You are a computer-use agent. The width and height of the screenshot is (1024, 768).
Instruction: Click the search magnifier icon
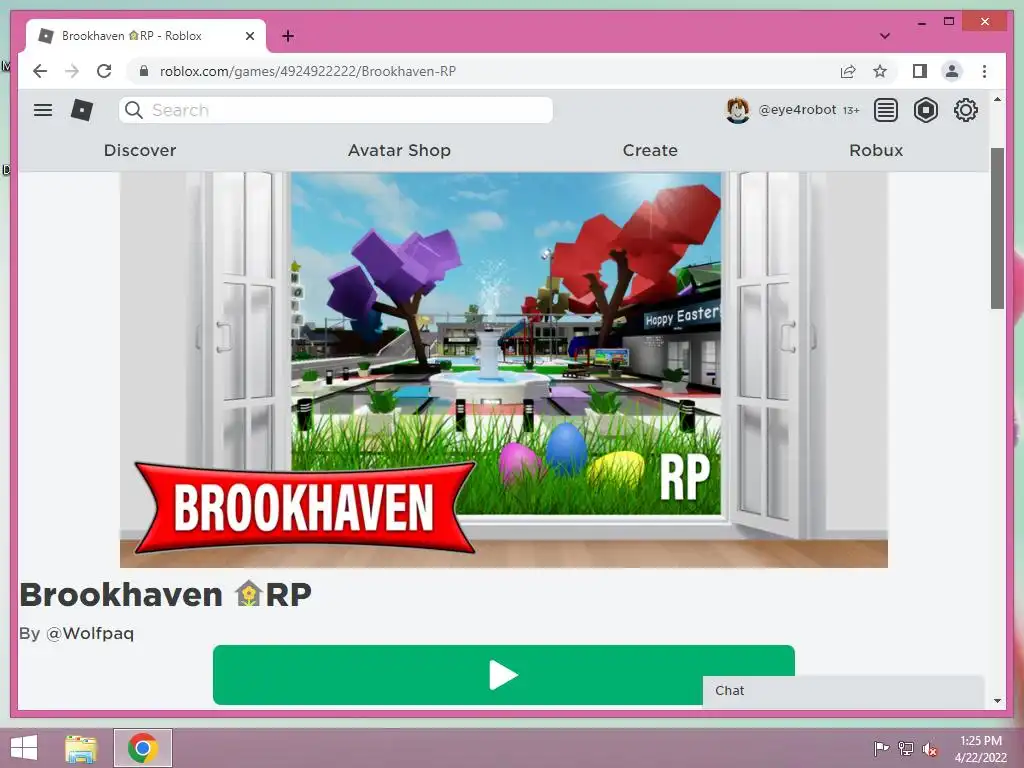[x=134, y=110]
